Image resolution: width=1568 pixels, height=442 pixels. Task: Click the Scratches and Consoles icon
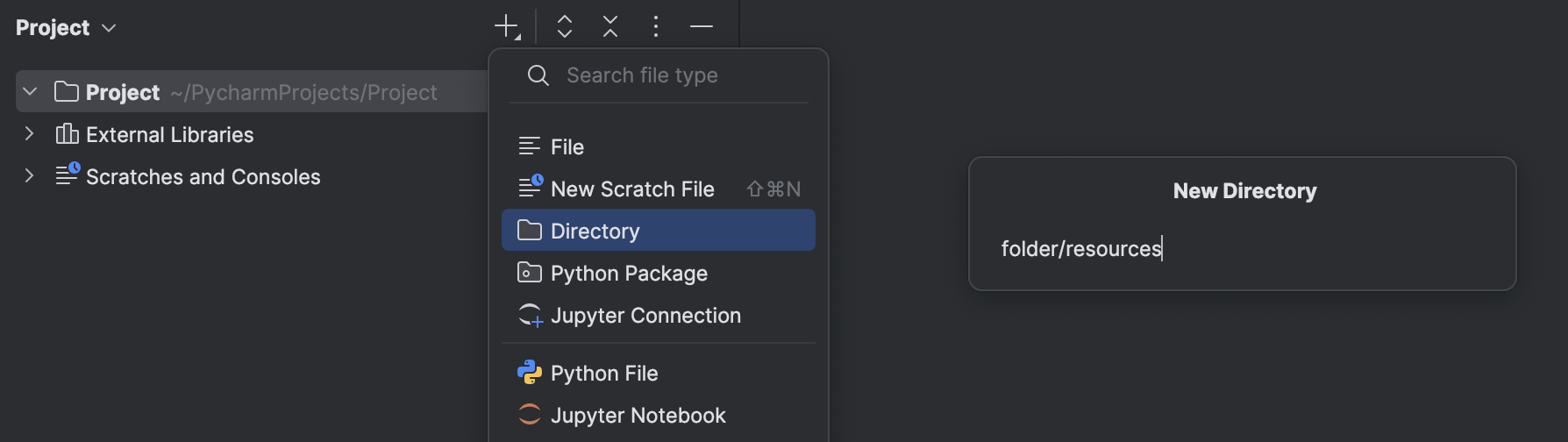(x=67, y=175)
